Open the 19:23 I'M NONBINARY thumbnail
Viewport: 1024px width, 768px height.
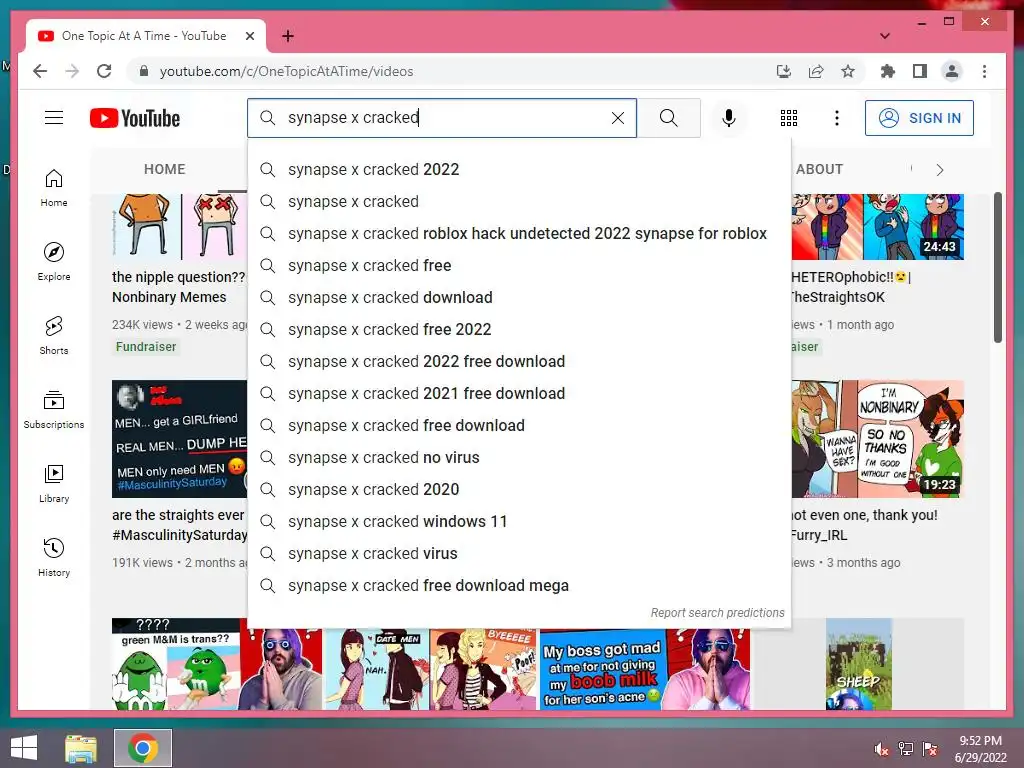(x=878, y=439)
